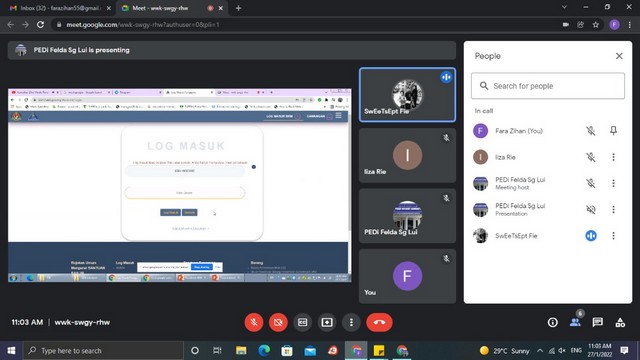Select the SwEeTsEpt Fie video tile
Viewport: 640px width, 360px height.
[x=407, y=95]
